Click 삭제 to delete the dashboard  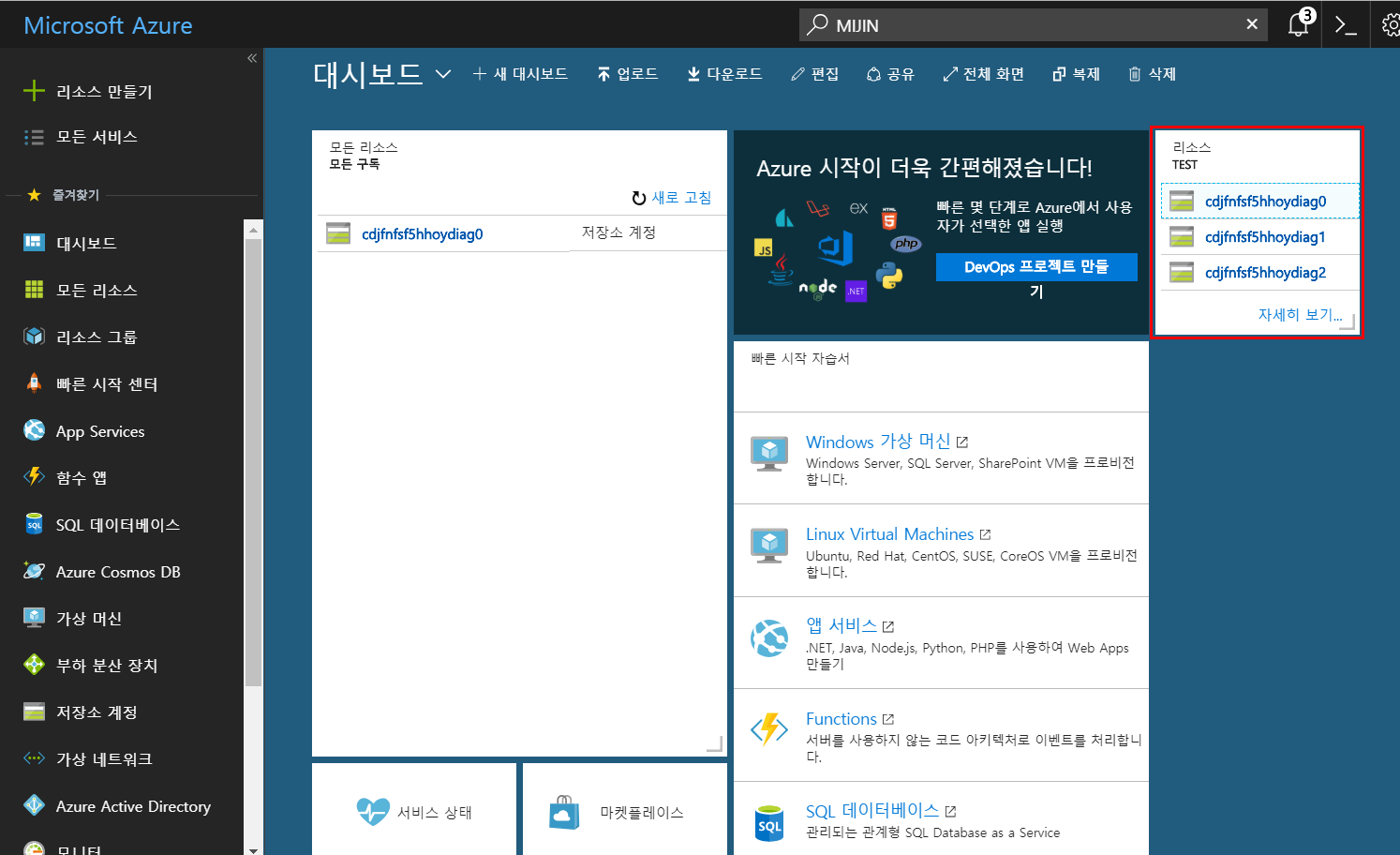(x=1152, y=74)
